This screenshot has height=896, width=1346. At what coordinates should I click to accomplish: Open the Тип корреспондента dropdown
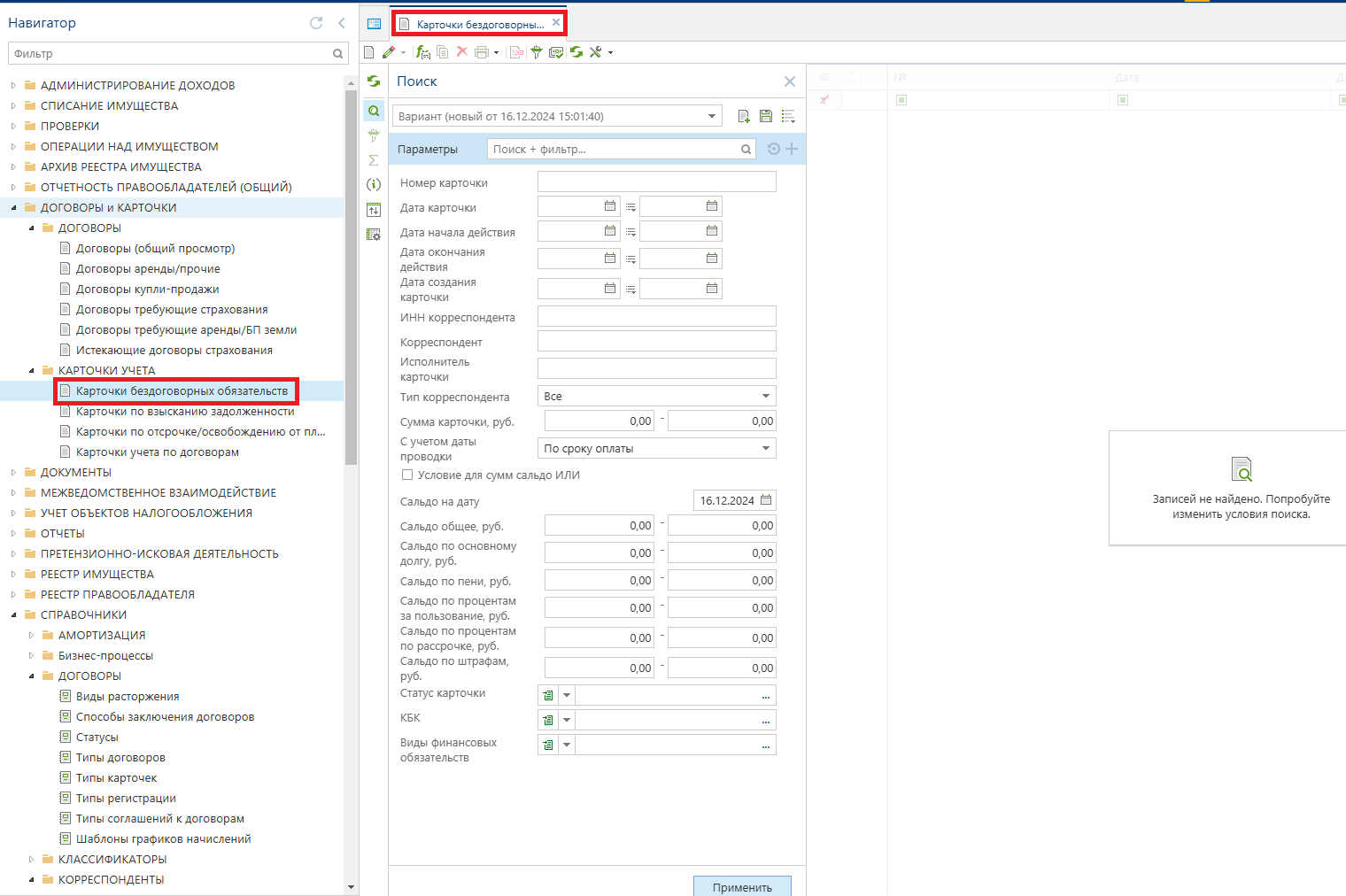(x=766, y=396)
